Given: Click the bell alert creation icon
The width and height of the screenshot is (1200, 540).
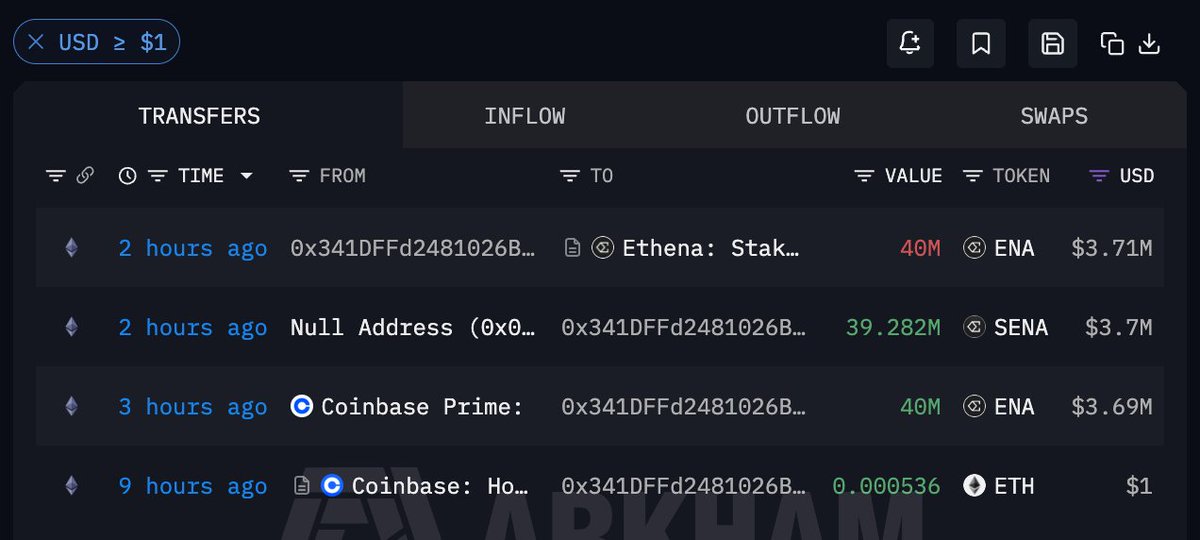Looking at the screenshot, I should click(910, 43).
